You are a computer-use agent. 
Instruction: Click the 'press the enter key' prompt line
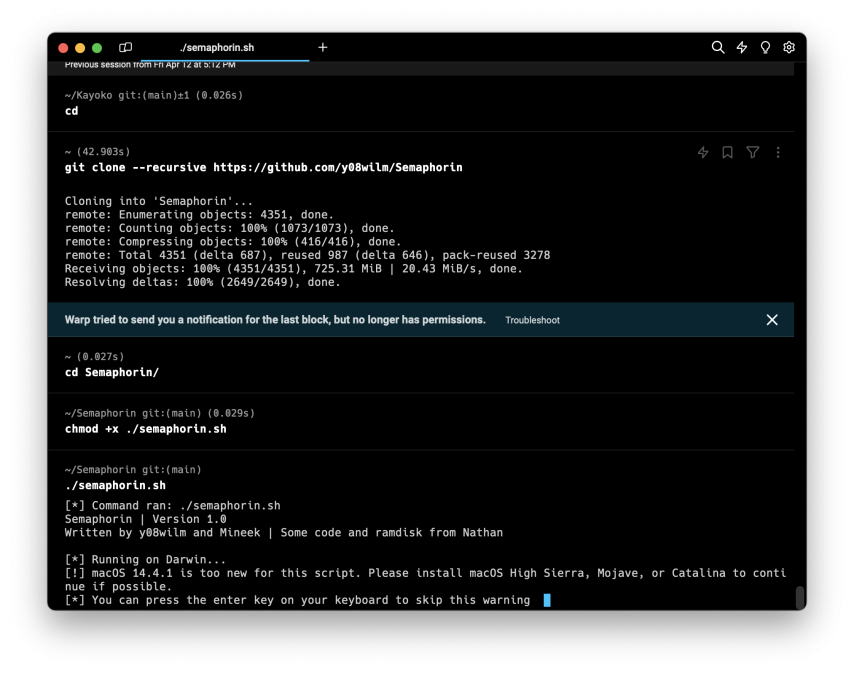(x=297, y=600)
